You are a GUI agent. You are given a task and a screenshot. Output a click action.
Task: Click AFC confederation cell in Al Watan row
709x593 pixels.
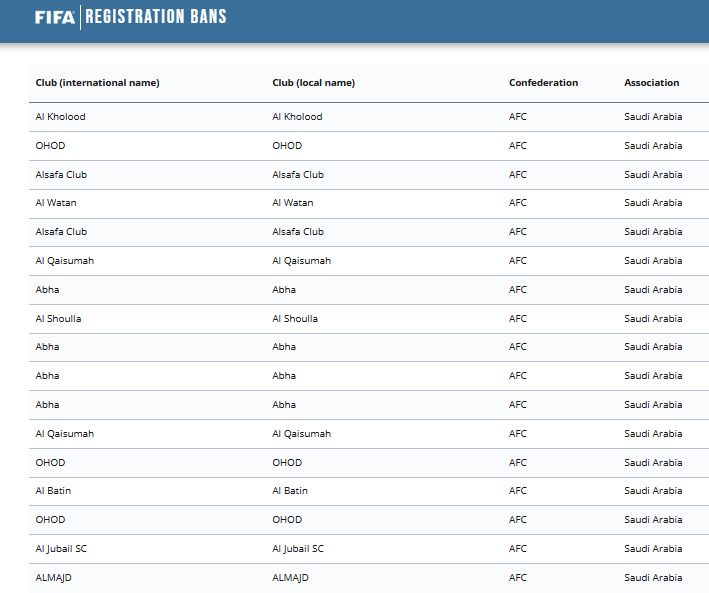[x=517, y=203]
